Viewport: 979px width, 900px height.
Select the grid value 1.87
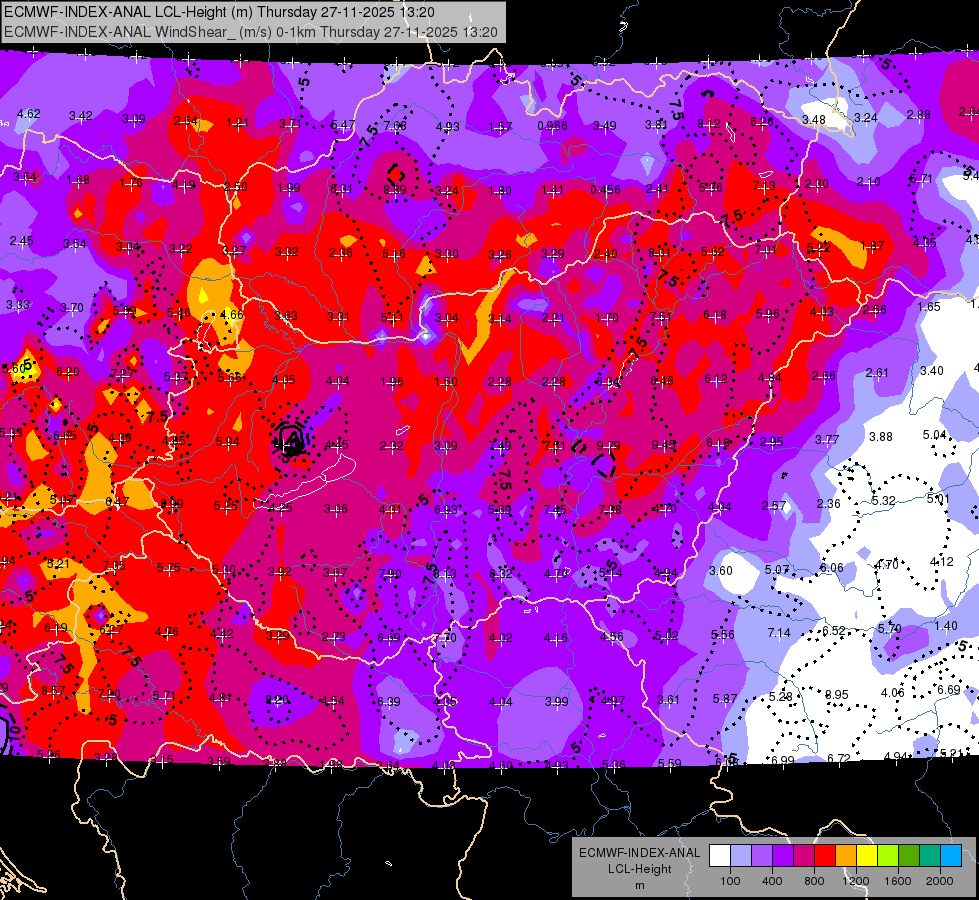pos(872,246)
